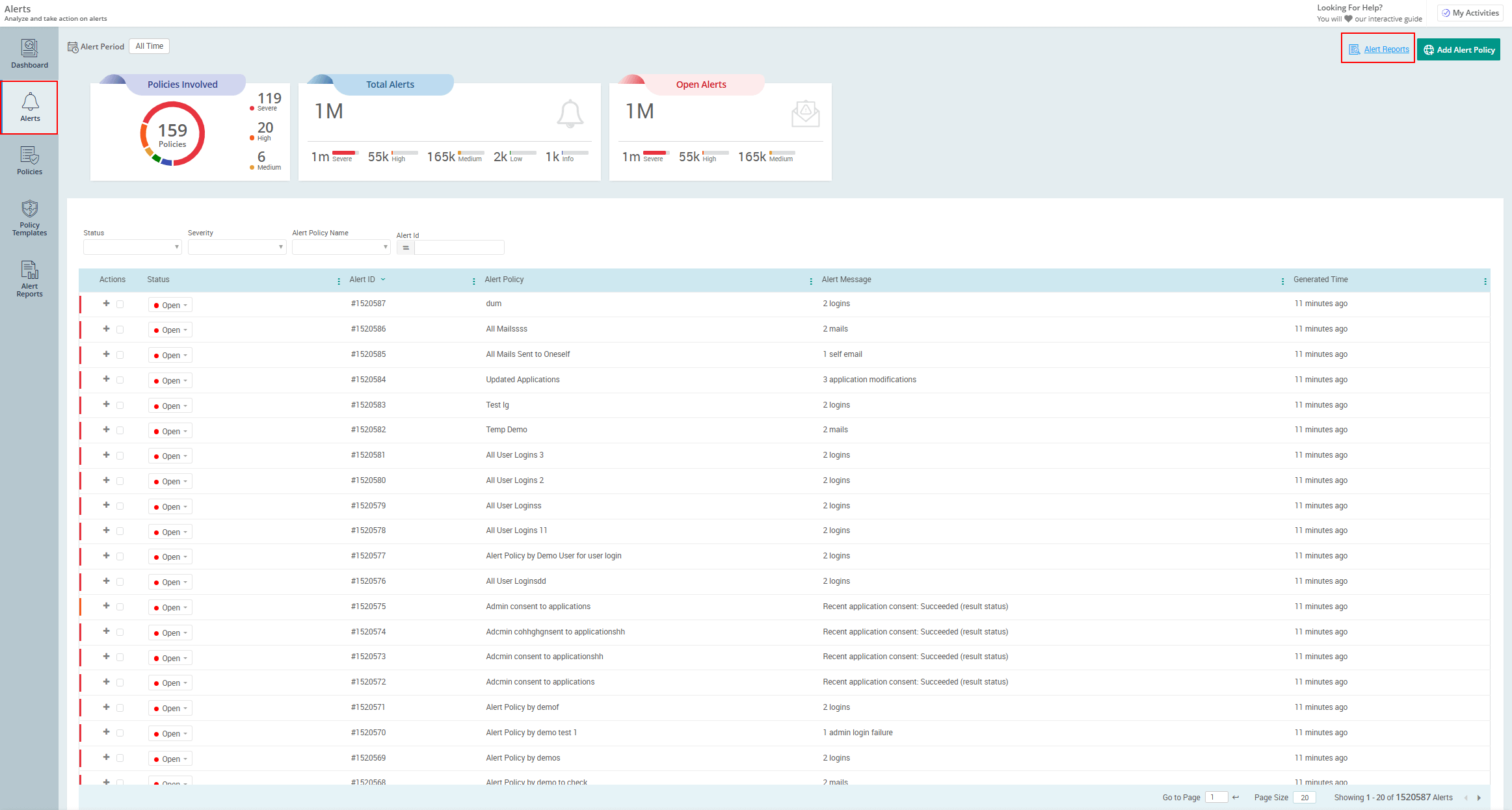Viewport: 1512px width, 810px height.
Task: Focus the Page Size field
Action: point(1304,798)
